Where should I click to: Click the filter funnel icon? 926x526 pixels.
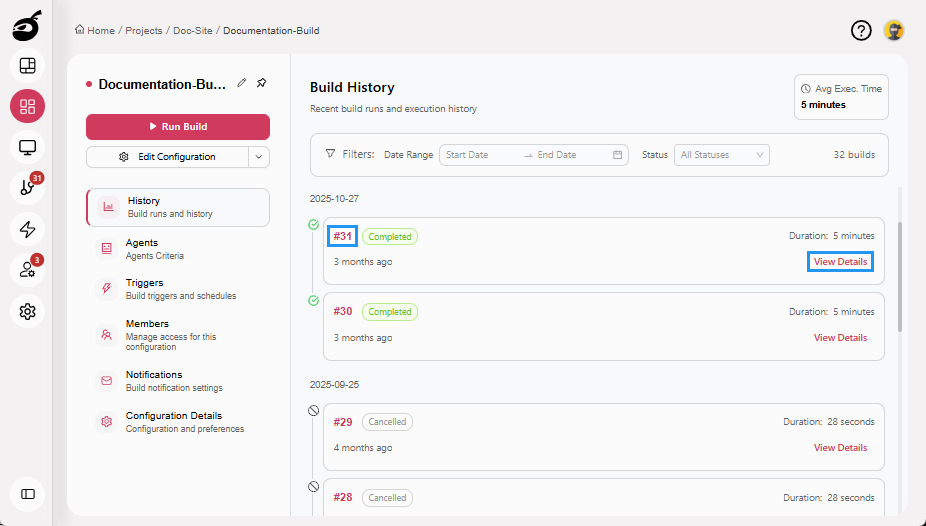pos(330,153)
